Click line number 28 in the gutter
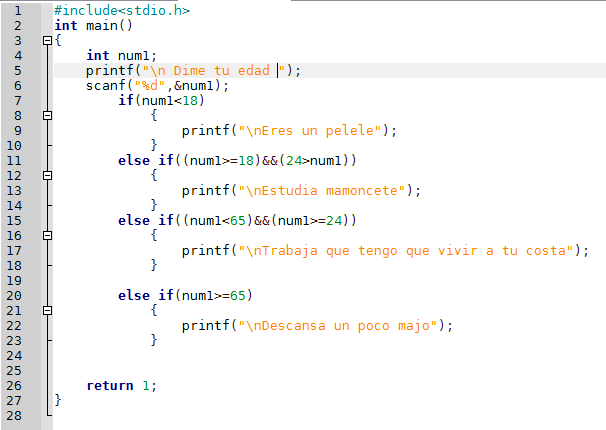Image resolution: width=606 pixels, height=430 pixels. [x=14, y=416]
